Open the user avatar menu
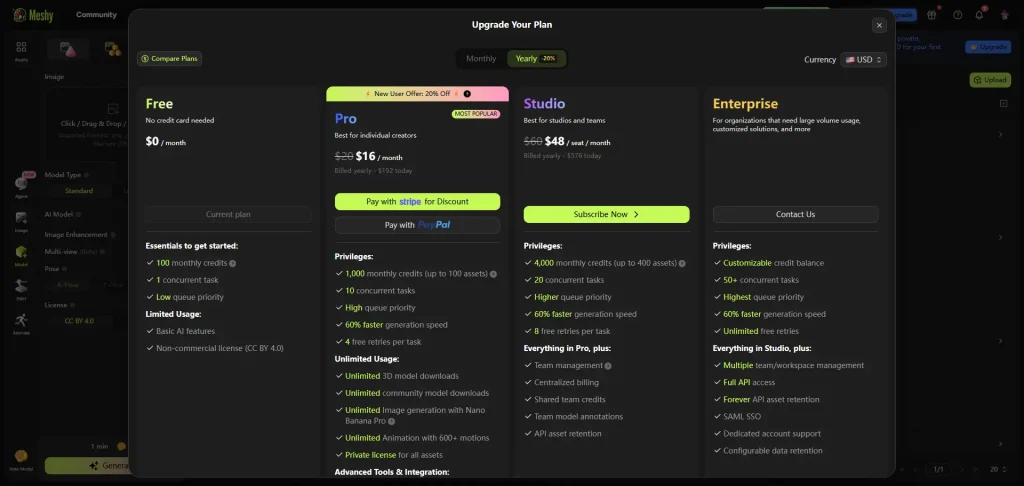1024x486 pixels. point(1004,14)
